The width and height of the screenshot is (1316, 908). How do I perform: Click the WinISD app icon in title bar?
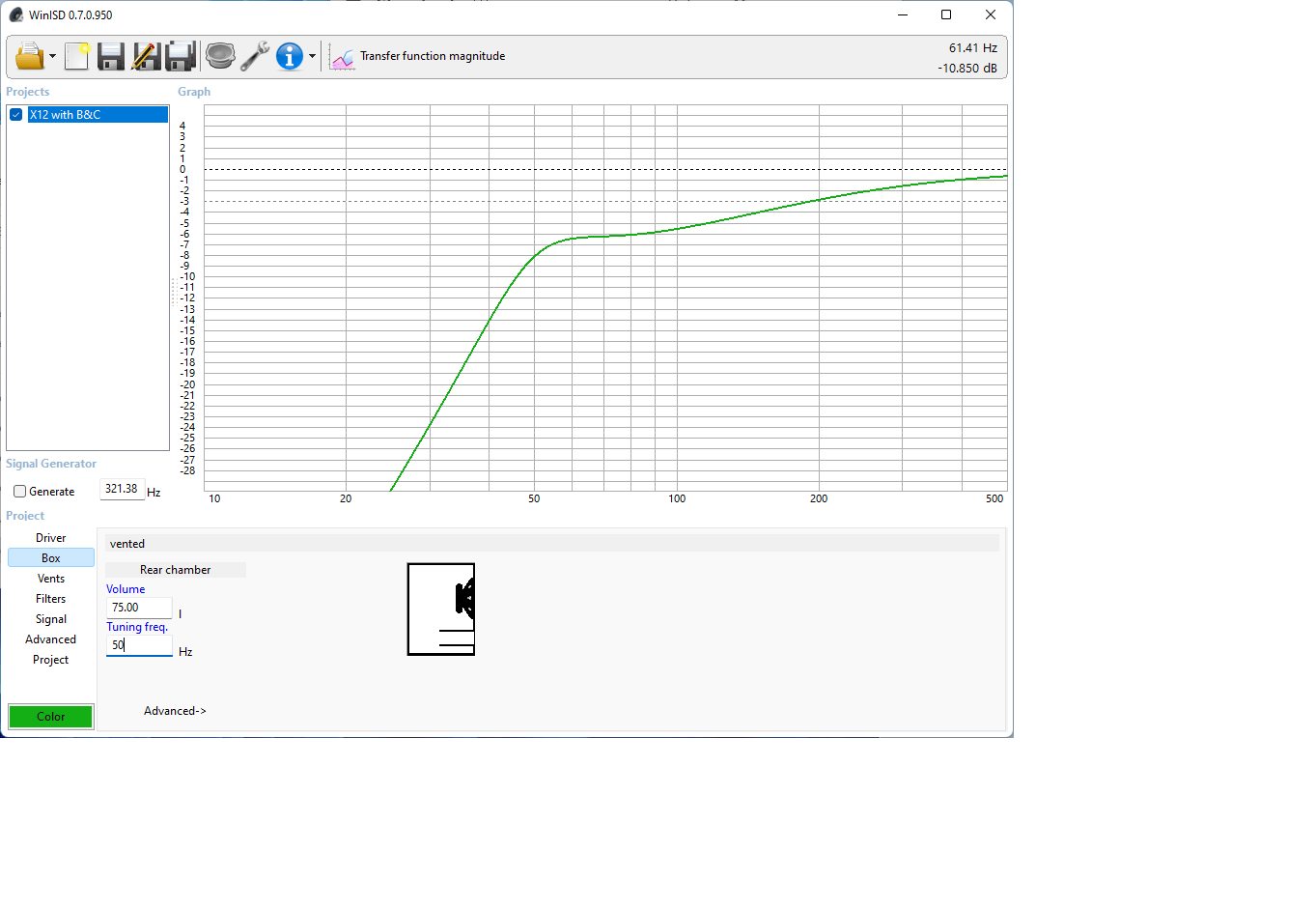[x=16, y=14]
